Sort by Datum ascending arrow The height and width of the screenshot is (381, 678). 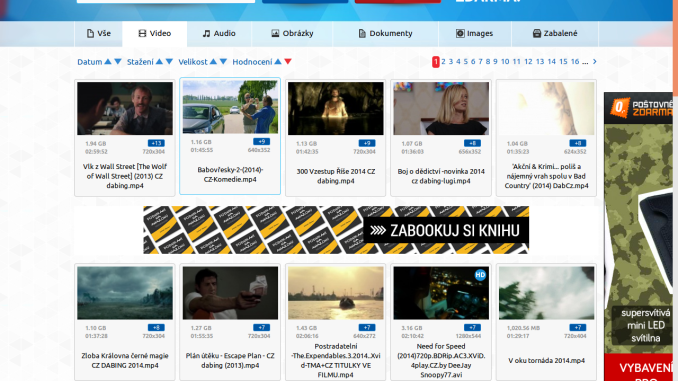coord(108,61)
